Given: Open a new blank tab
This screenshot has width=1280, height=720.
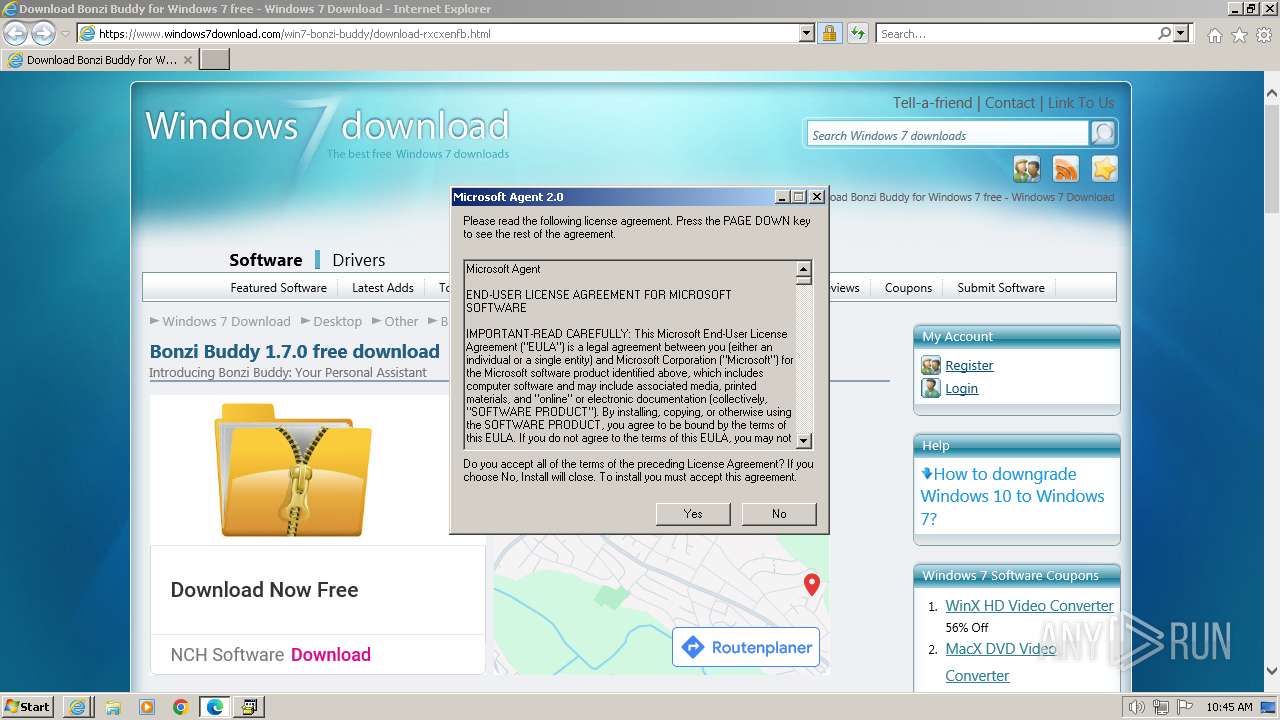Looking at the screenshot, I should (x=215, y=60).
